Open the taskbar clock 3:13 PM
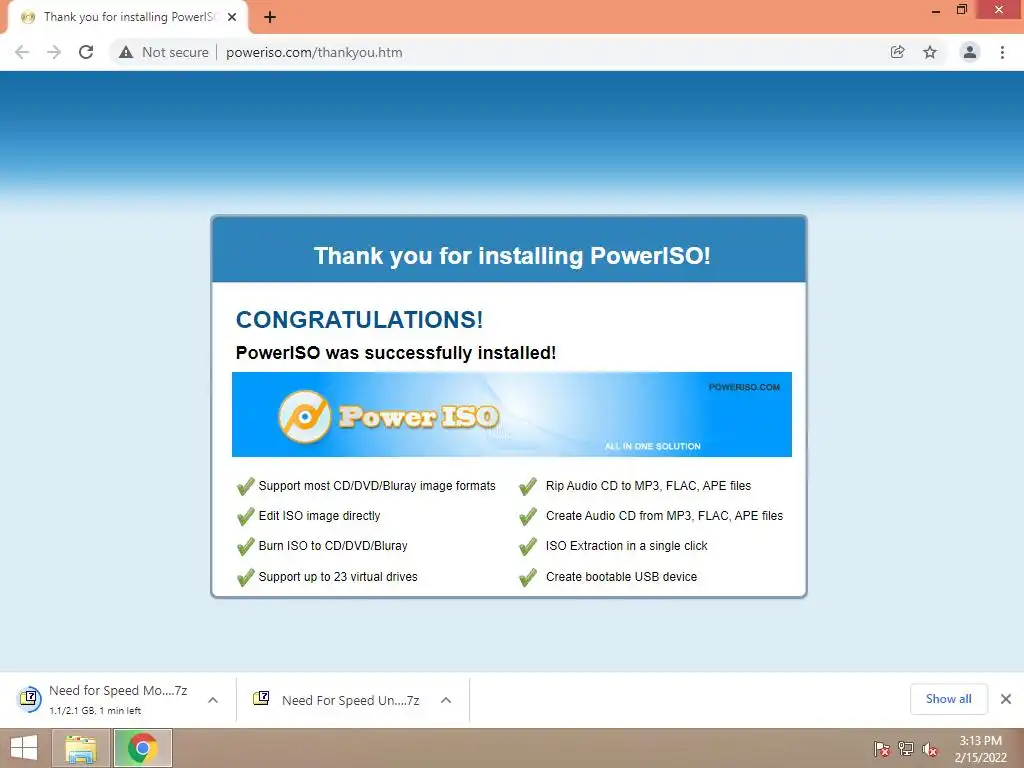The height and width of the screenshot is (768, 1024). coord(980,749)
